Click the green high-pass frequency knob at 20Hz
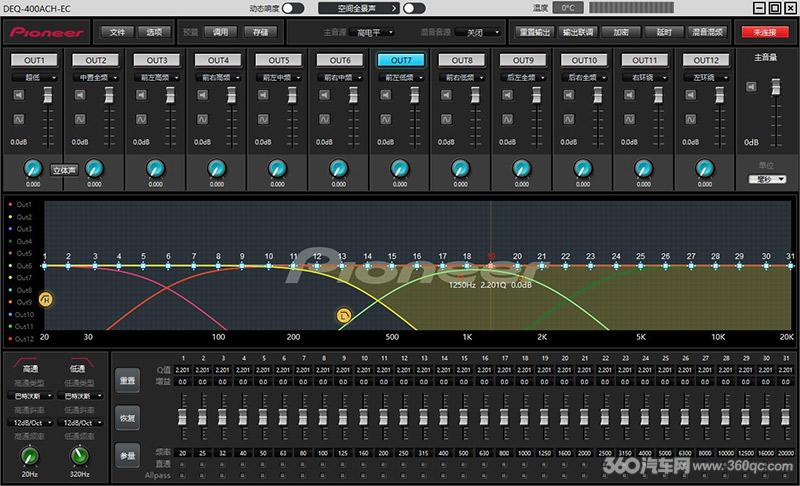Image resolution: width=800 pixels, height=486 pixels. [x=30, y=456]
